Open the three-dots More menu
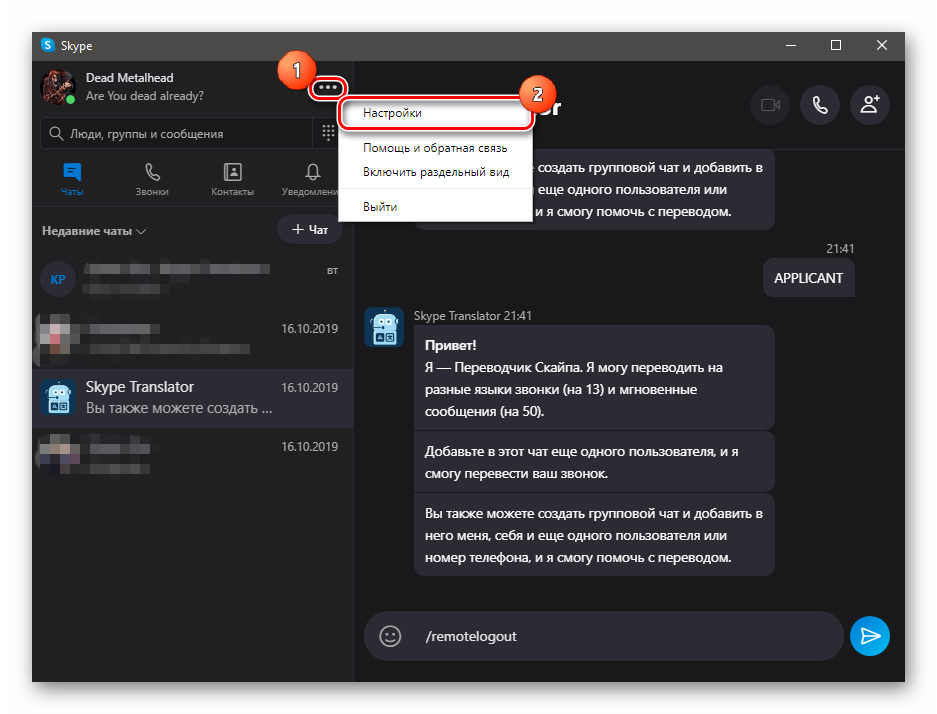The height and width of the screenshot is (714, 937). coord(327,88)
